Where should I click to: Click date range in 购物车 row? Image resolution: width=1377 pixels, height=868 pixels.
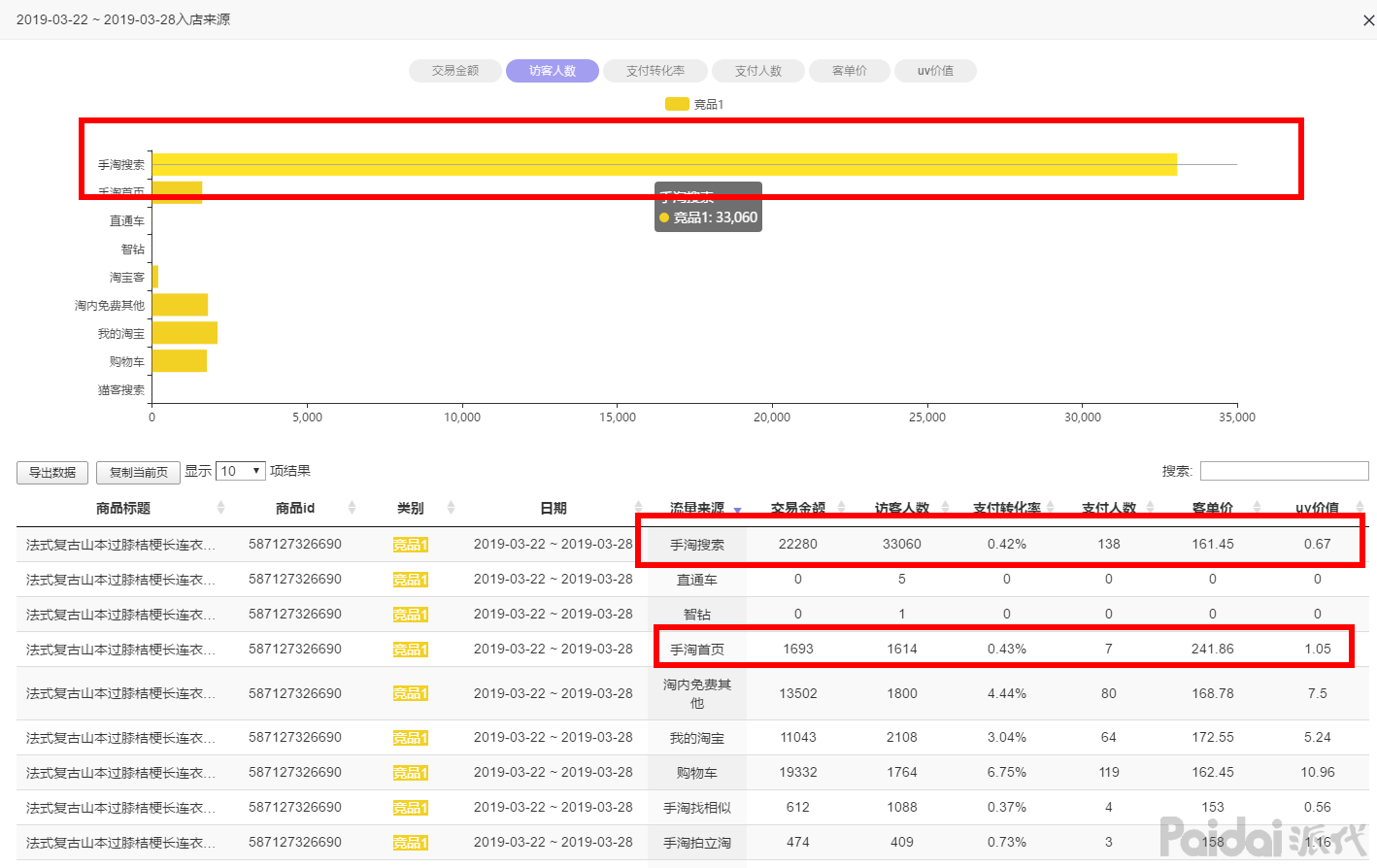point(554,772)
